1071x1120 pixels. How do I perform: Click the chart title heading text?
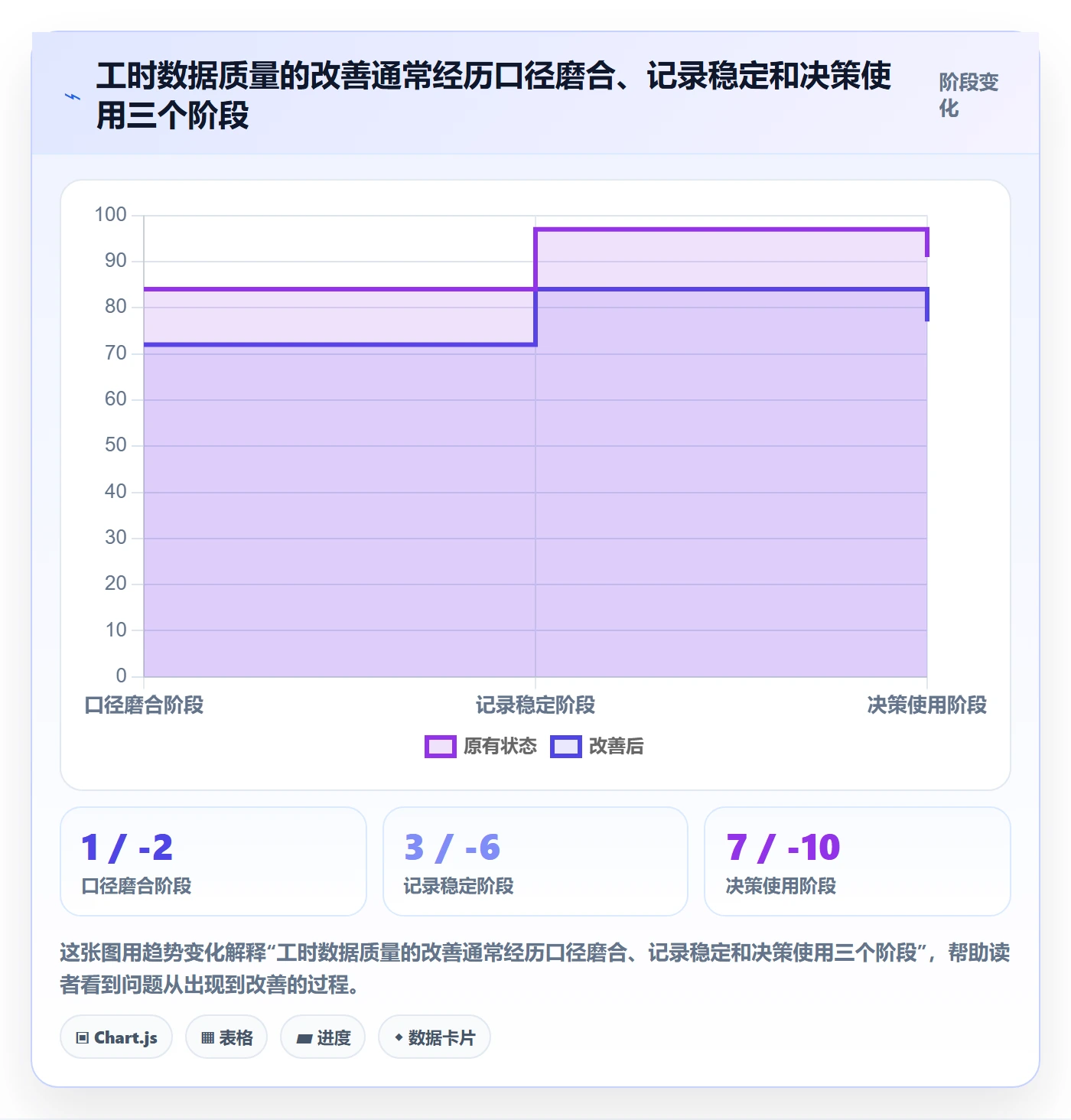(x=494, y=96)
